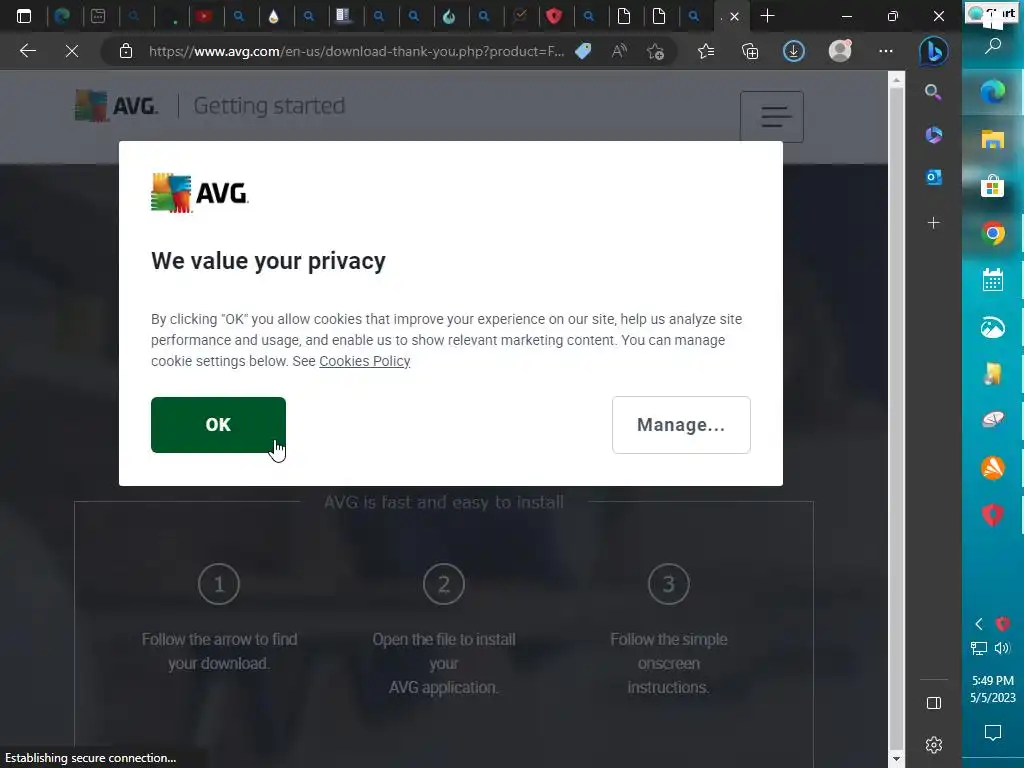Open Microsoft 365 in Edge sidebar
The height and width of the screenshot is (768, 1024).
coord(933,135)
